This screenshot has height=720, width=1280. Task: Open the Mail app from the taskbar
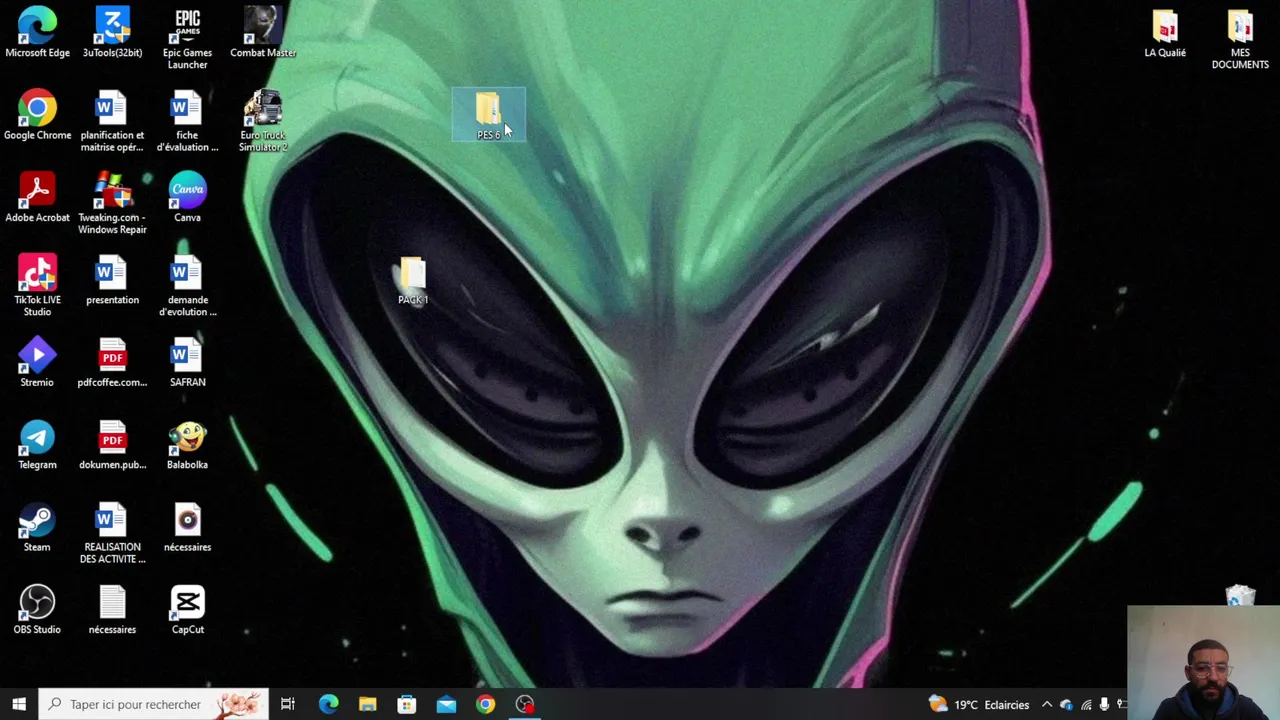click(x=446, y=704)
